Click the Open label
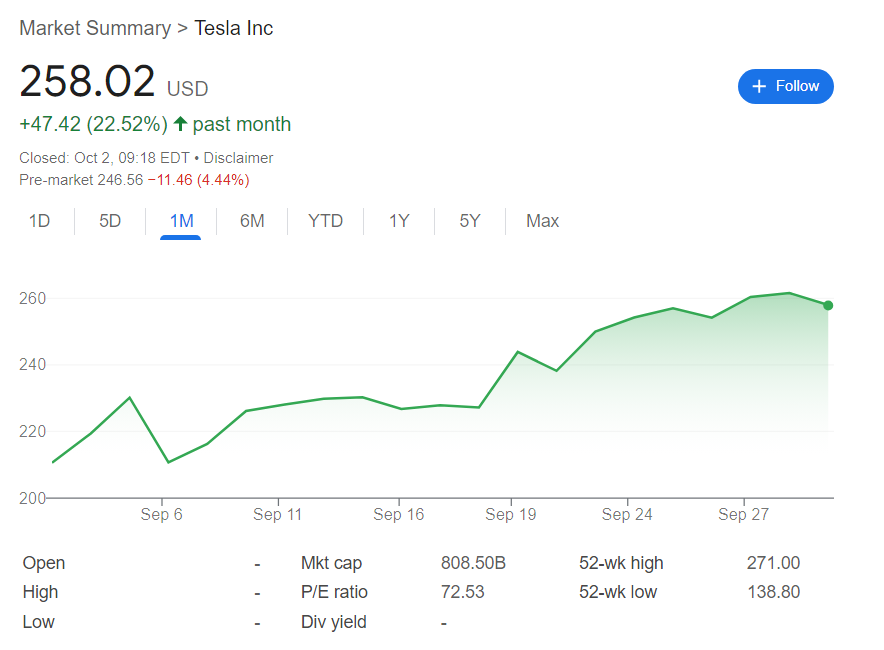 click(x=44, y=563)
